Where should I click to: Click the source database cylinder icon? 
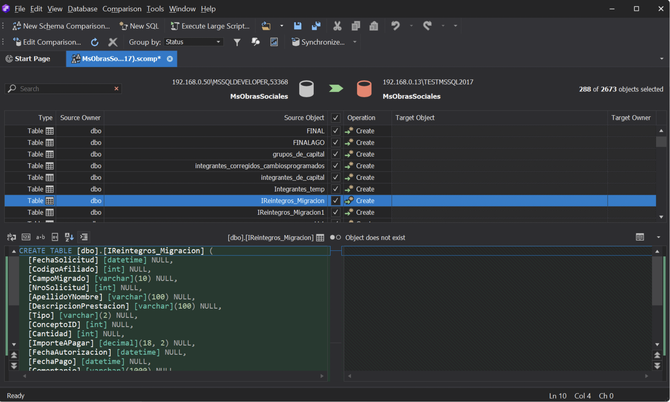pos(307,88)
